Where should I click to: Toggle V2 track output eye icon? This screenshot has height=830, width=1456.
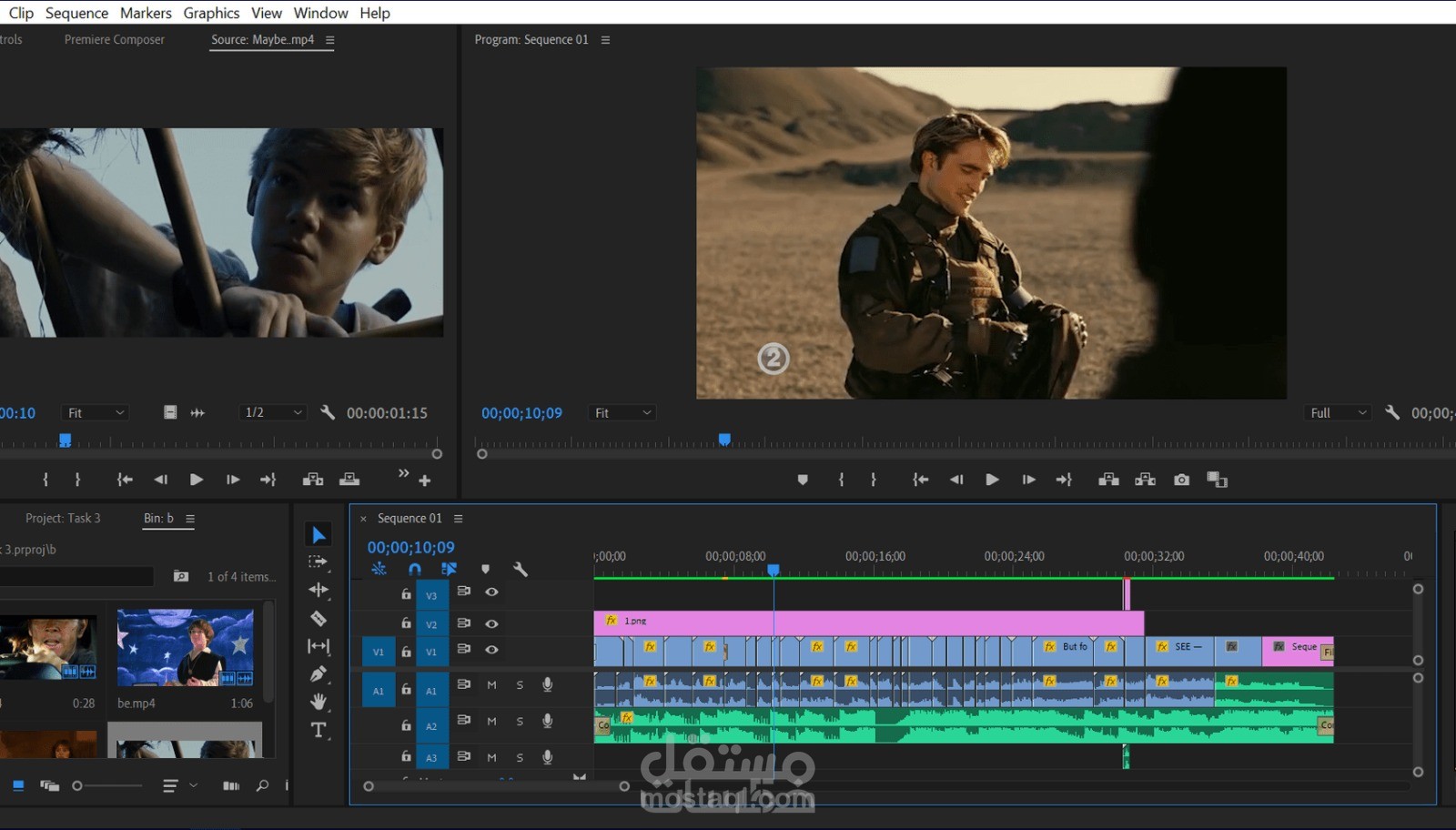click(x=491, y=623)
